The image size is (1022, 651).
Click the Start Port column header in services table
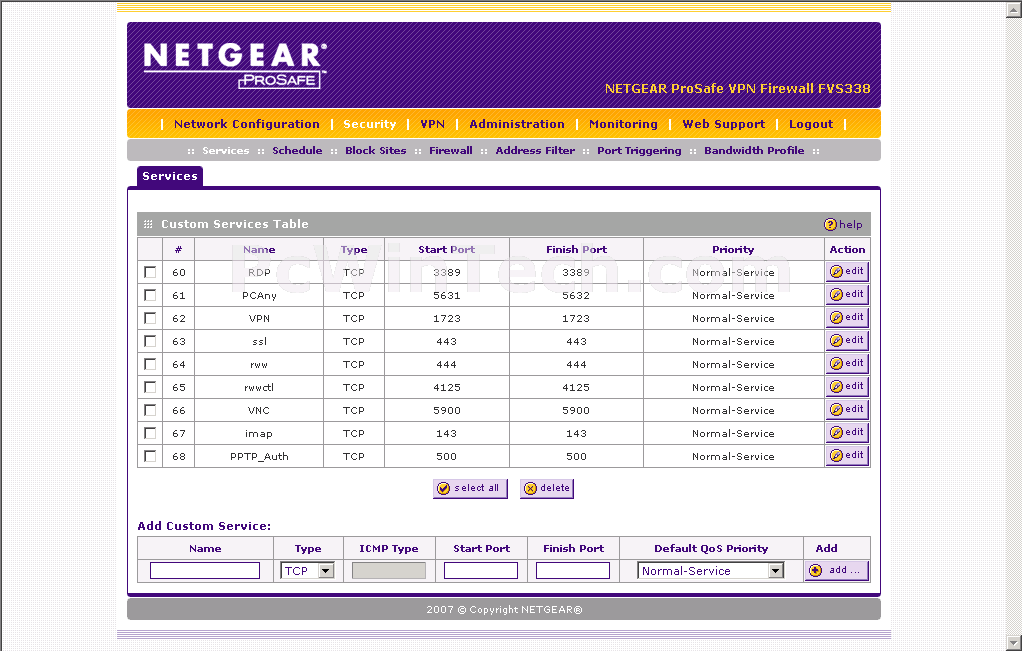click(446, 250)
